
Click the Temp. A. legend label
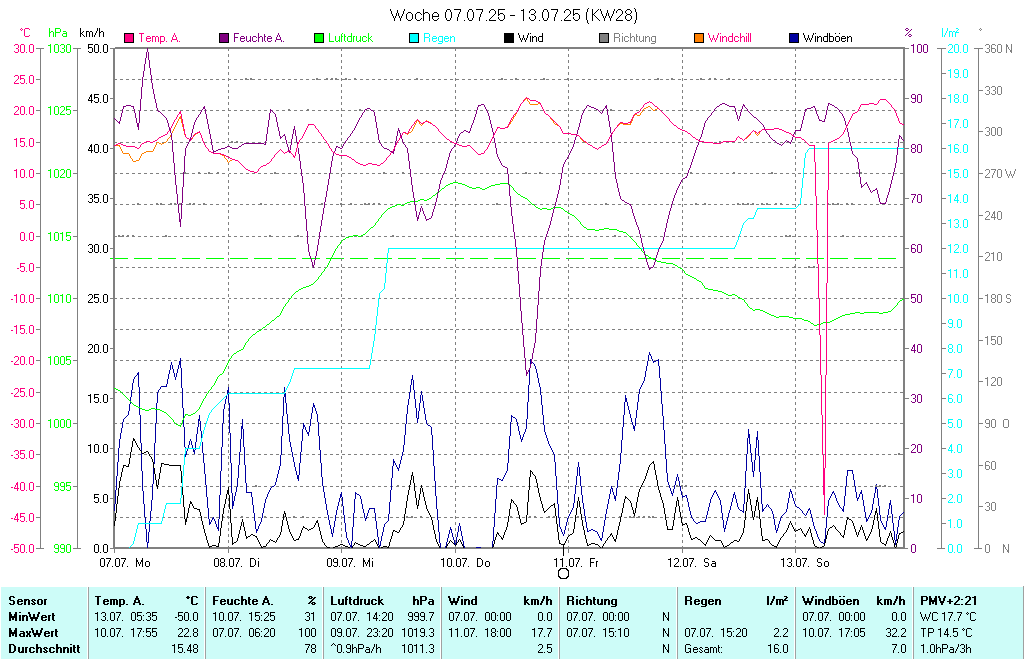click(159, 38)
